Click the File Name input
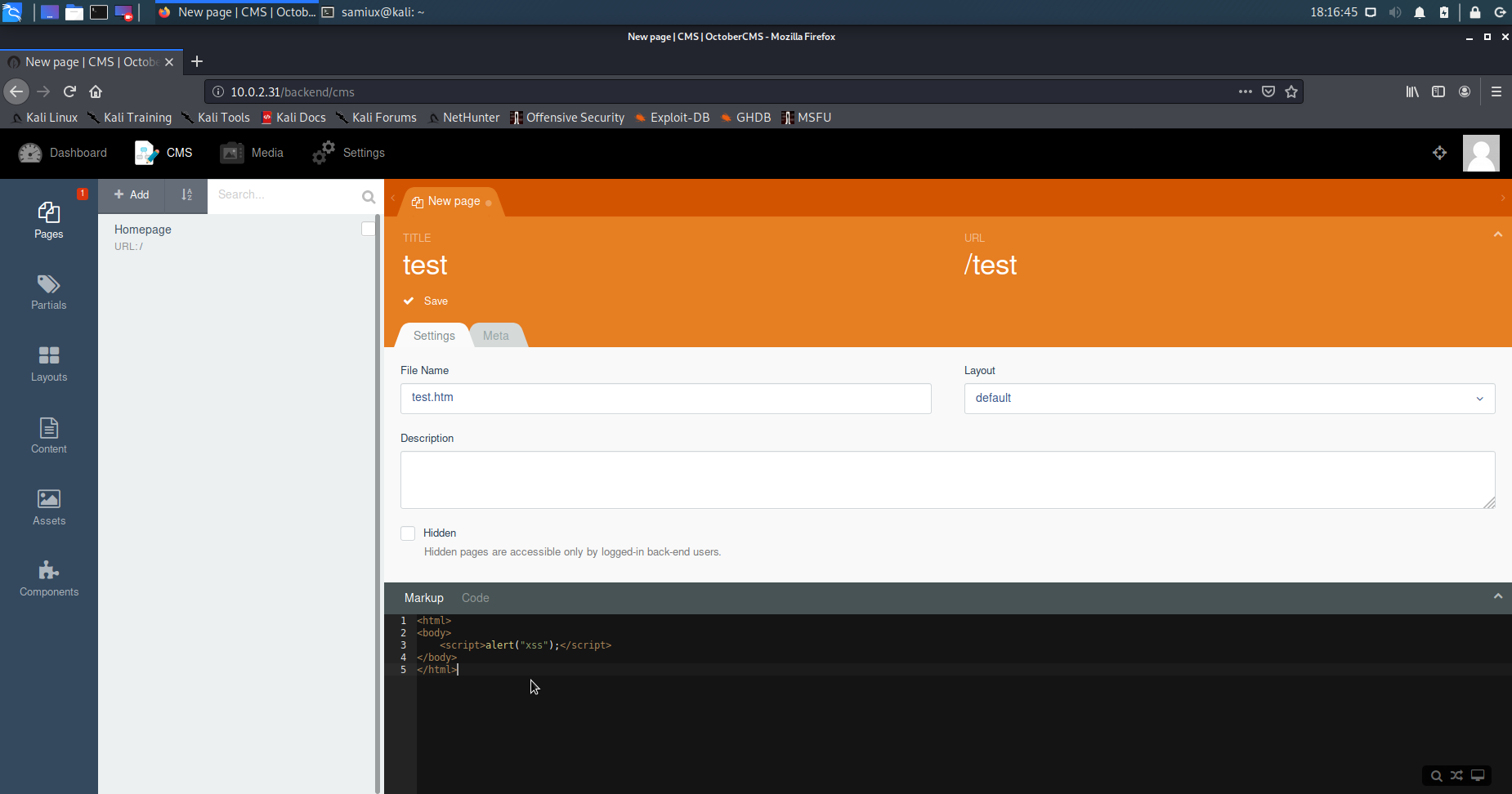This screenshot has width=1512, height=794. coord(666,398)
